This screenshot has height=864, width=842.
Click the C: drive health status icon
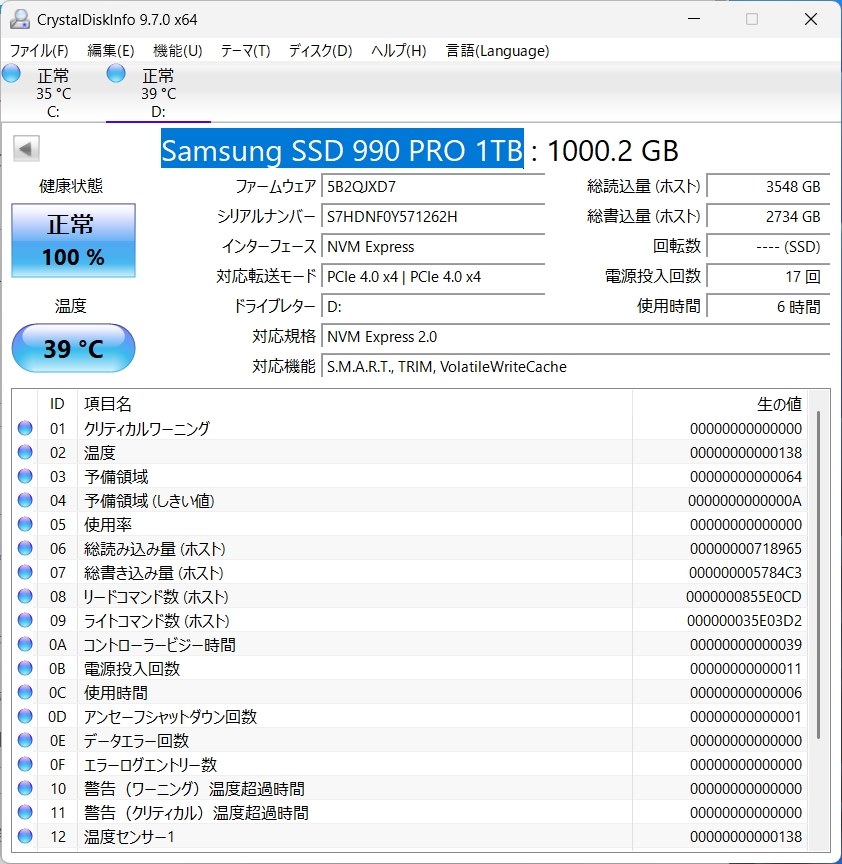pyautogui.click(x=10, y=73)
